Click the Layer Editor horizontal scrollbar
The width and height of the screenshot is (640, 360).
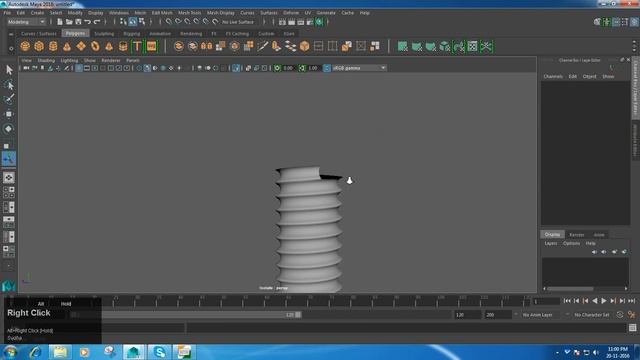point(571,289)
